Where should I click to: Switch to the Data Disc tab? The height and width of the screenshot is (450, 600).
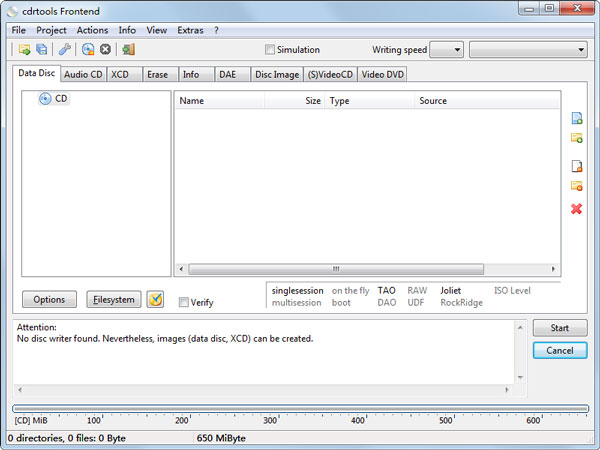[x=36, y=73]
